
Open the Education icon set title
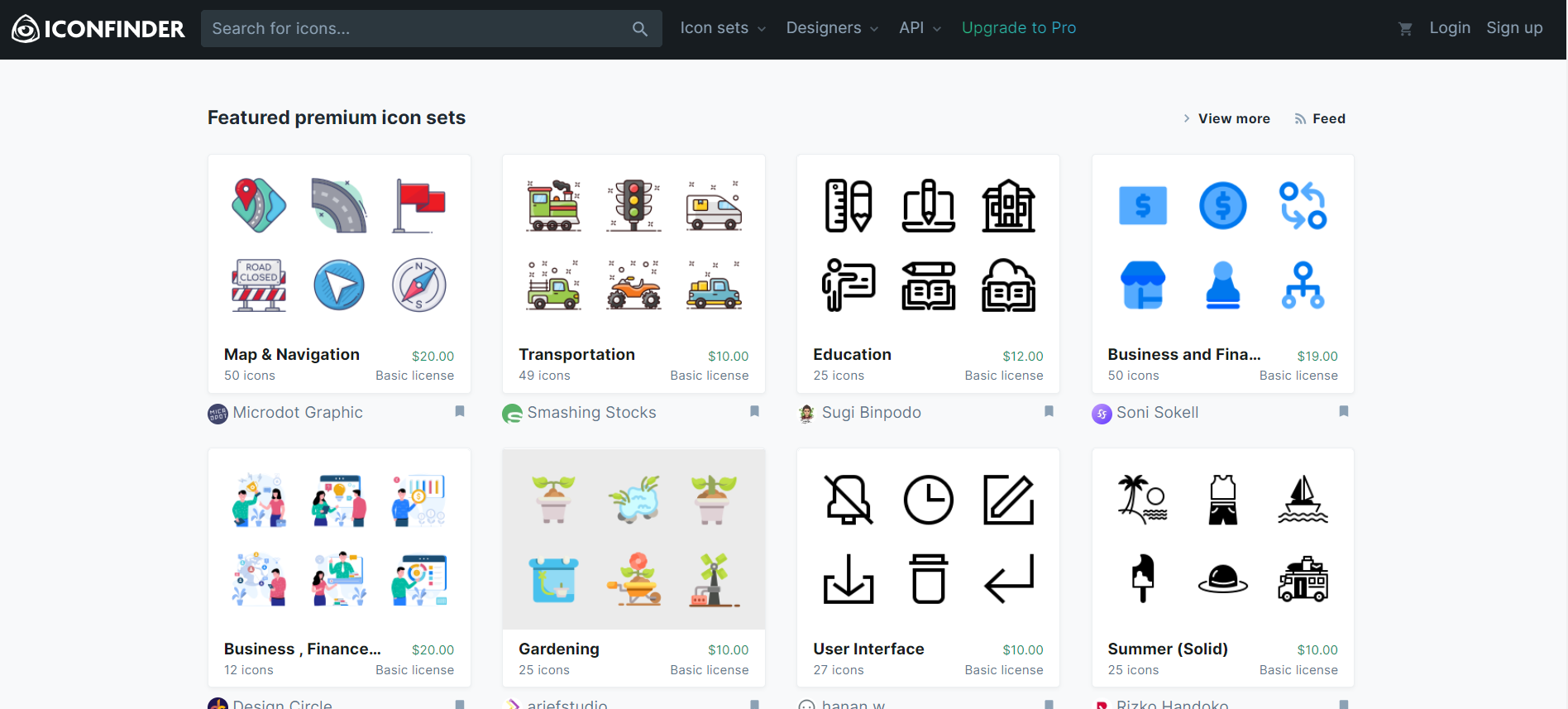(852, 354)
